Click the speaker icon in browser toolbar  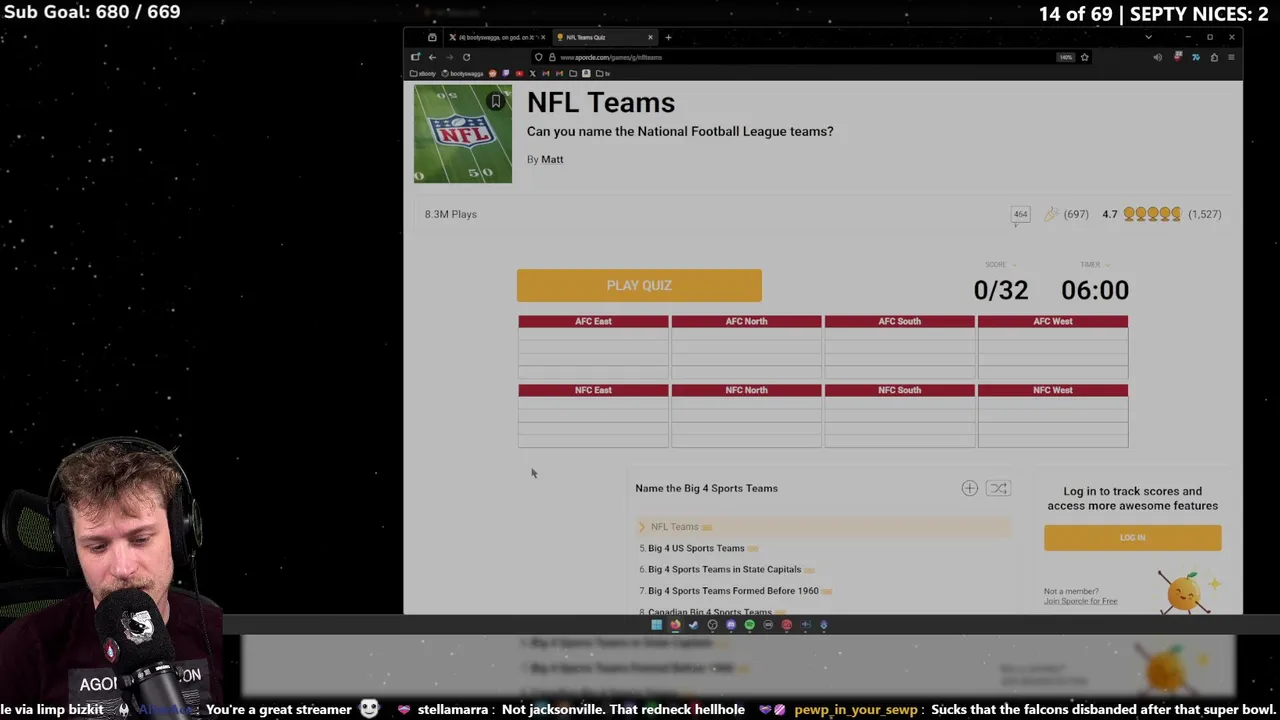pyautogui.click(x=1158, y=57)
